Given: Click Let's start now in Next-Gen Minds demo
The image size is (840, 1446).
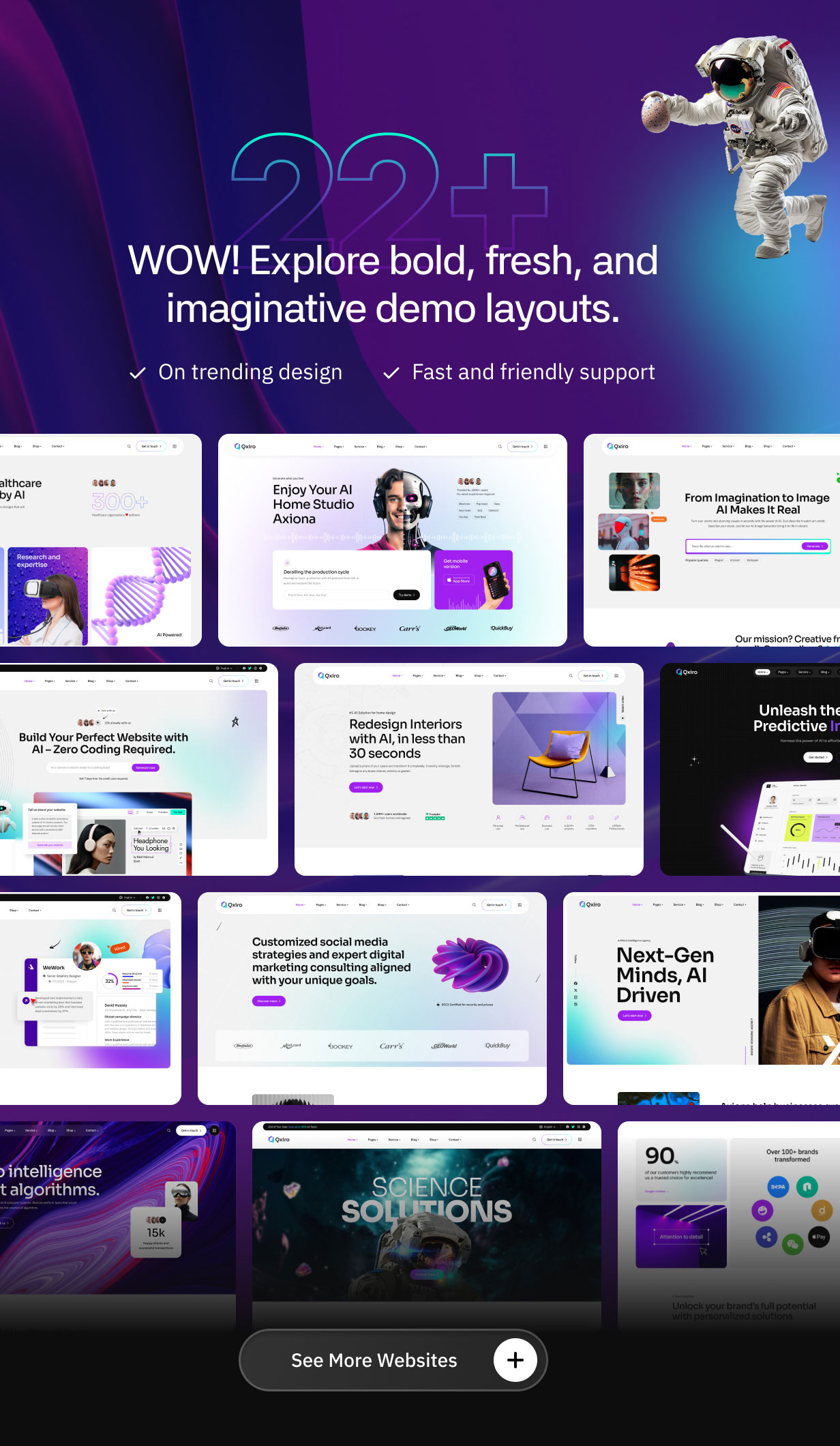Looking at the screenshot, I should click(x=634, y=1016).
